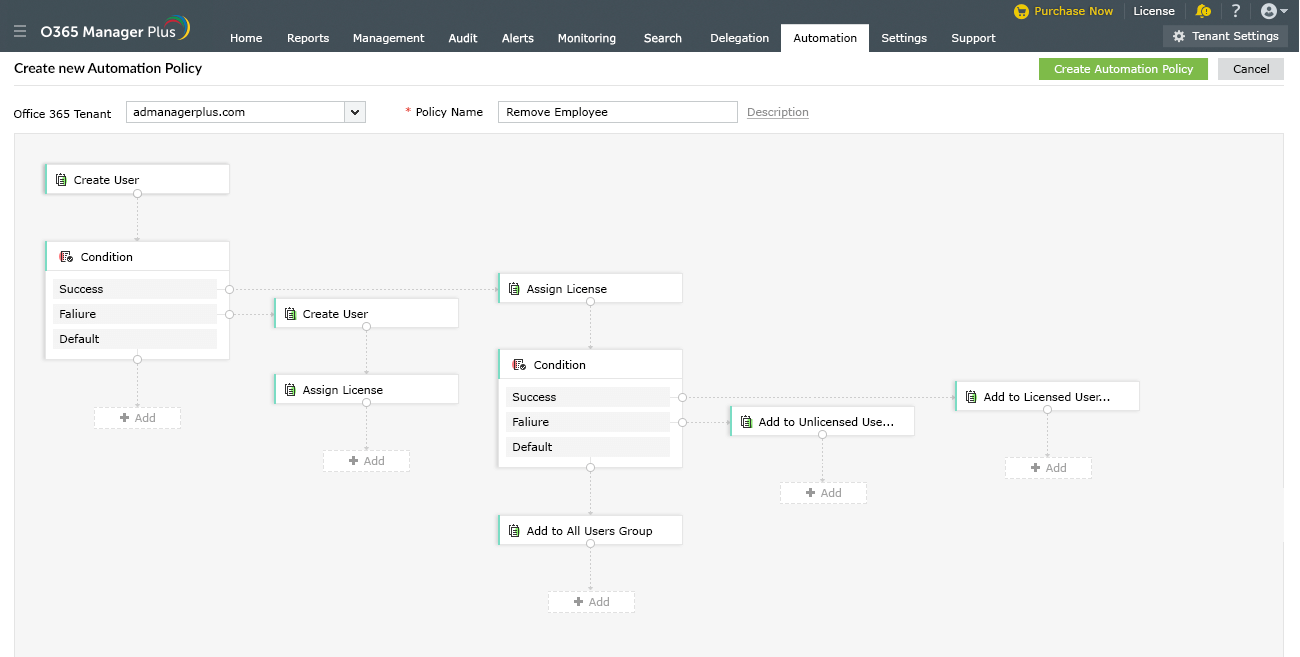Open the notifications bell icon
Image resolution: width=1300 pixels, height=657 pixels.
pos(1203,11)
